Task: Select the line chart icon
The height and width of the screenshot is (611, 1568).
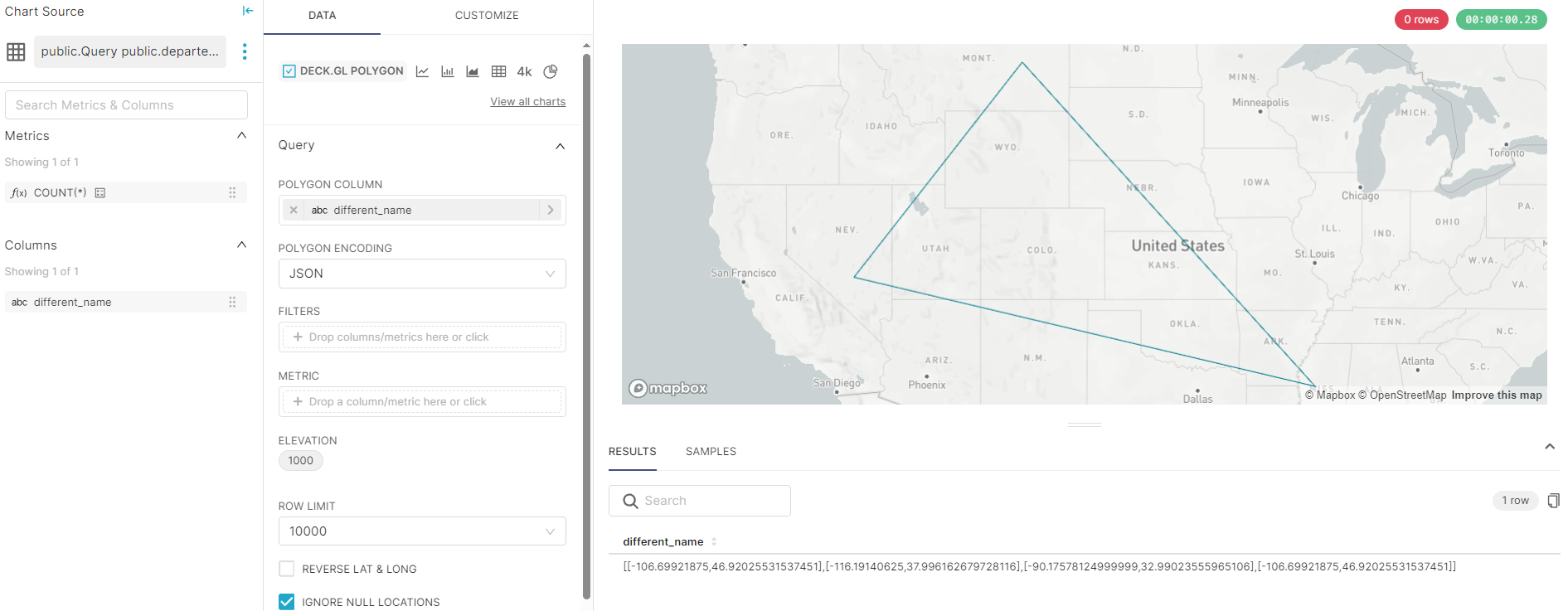Action: click(422, 71)
